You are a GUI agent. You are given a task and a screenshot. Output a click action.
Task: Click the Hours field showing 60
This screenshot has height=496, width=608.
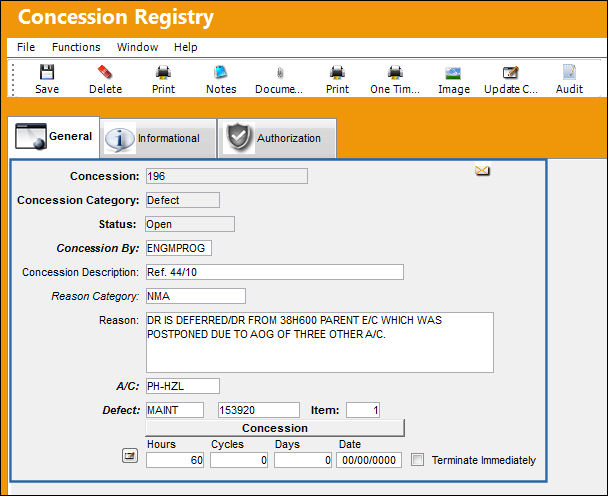[x=175, y=460]
